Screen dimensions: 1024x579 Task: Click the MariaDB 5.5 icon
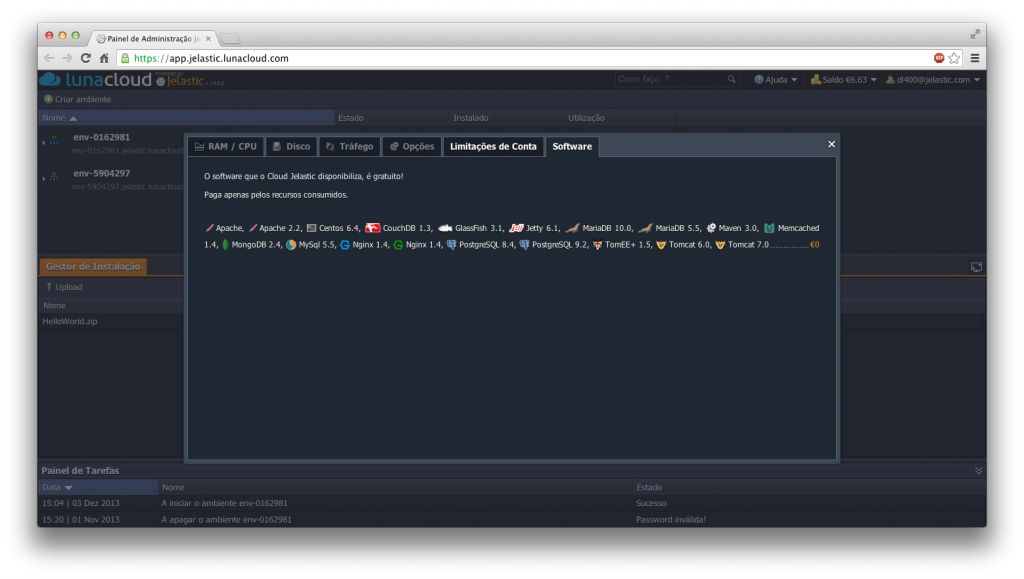tap(645, 228)
